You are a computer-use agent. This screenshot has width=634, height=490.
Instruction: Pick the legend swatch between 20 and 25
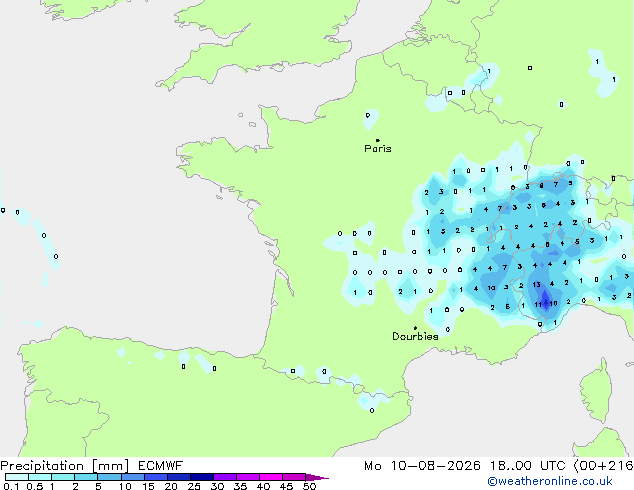[179, 477]
